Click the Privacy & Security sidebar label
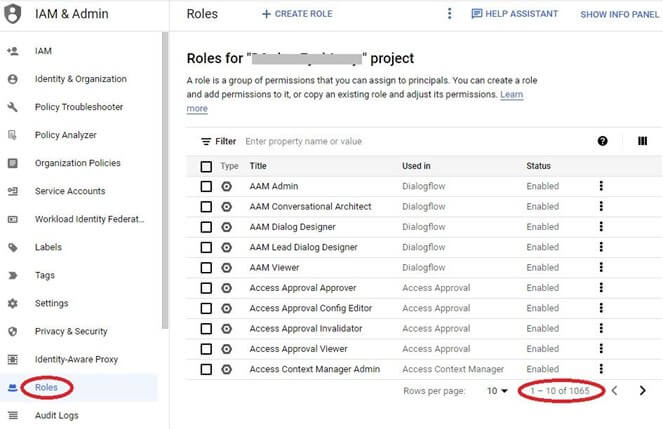Viewport: 663px width, 429px height. tap(71, 331)
